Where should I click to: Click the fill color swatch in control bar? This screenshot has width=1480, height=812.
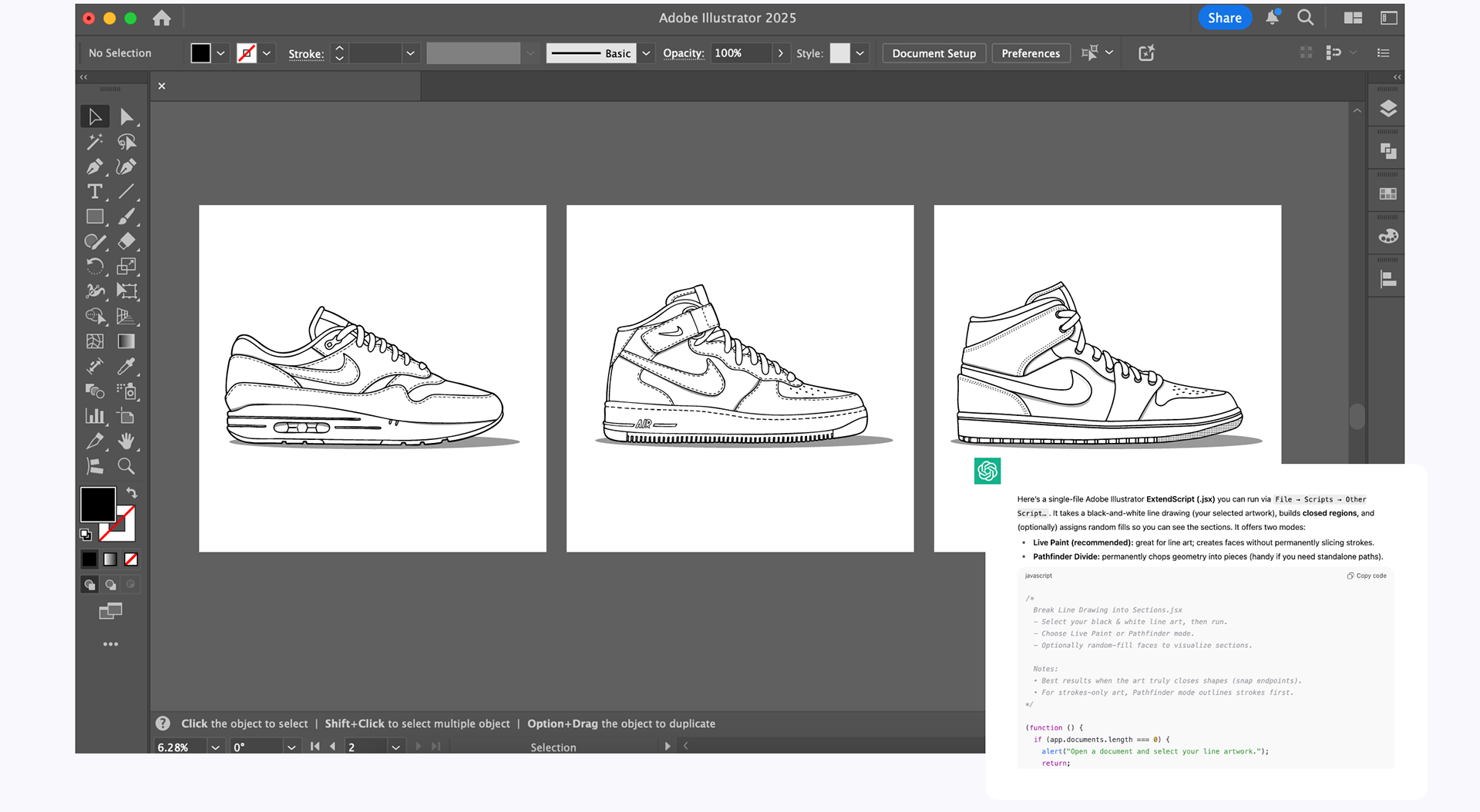pyautogui.click(x=200, y=53)
